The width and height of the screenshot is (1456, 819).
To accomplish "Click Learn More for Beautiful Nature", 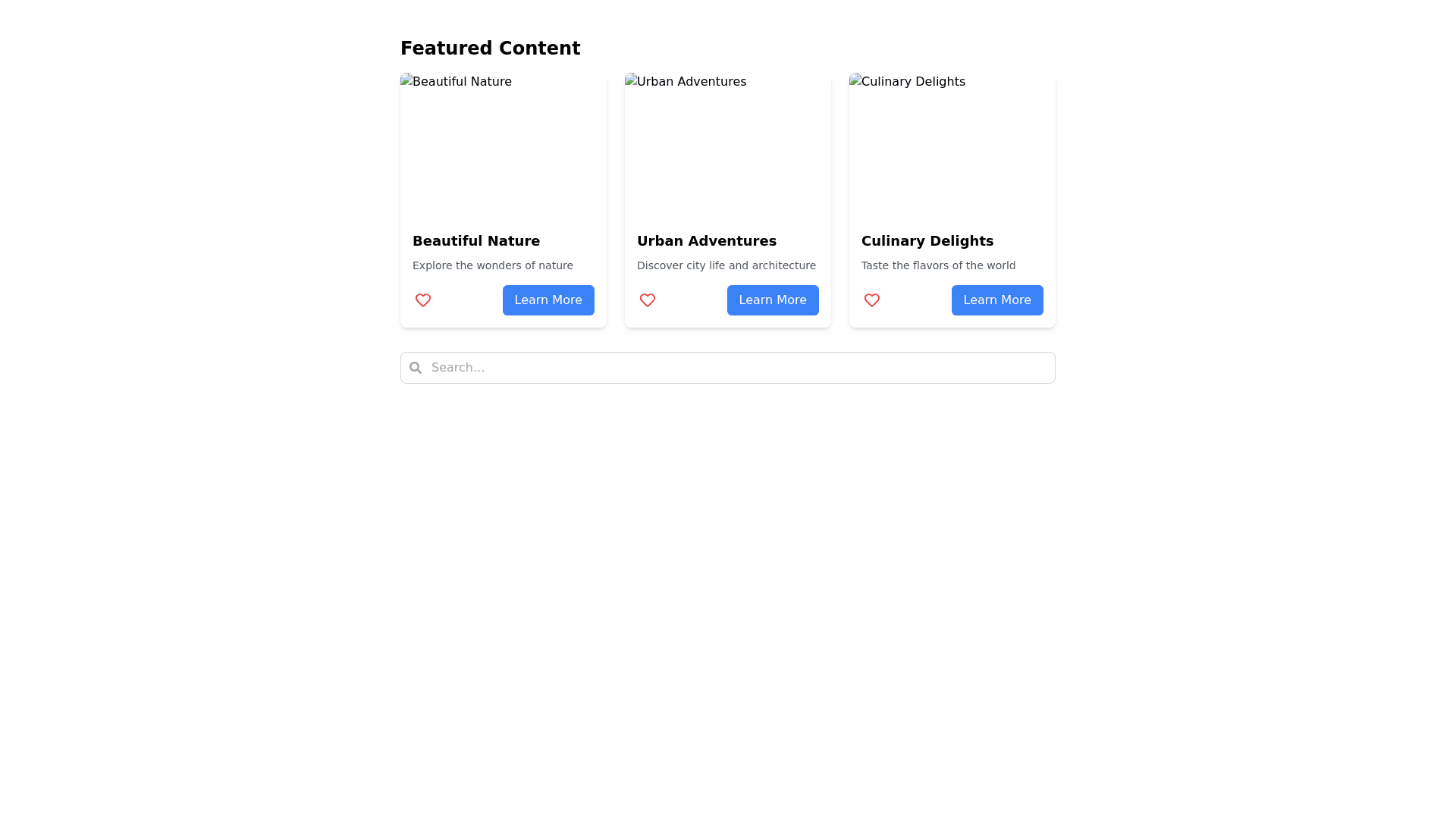I will point(548,300).
